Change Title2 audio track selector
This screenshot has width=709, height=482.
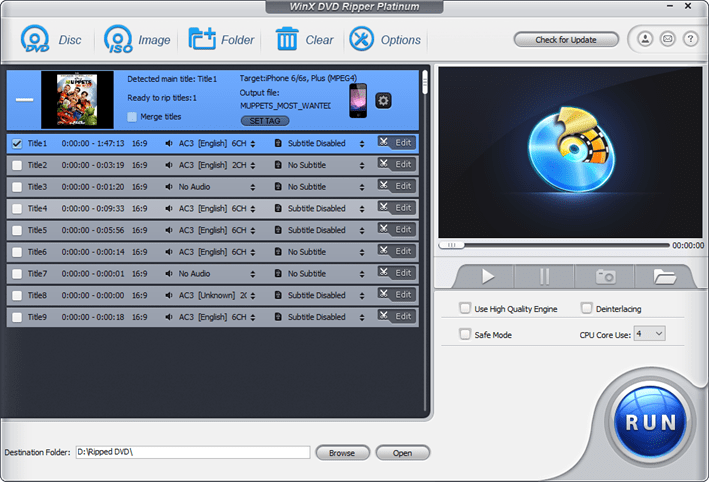pos(253,165)
